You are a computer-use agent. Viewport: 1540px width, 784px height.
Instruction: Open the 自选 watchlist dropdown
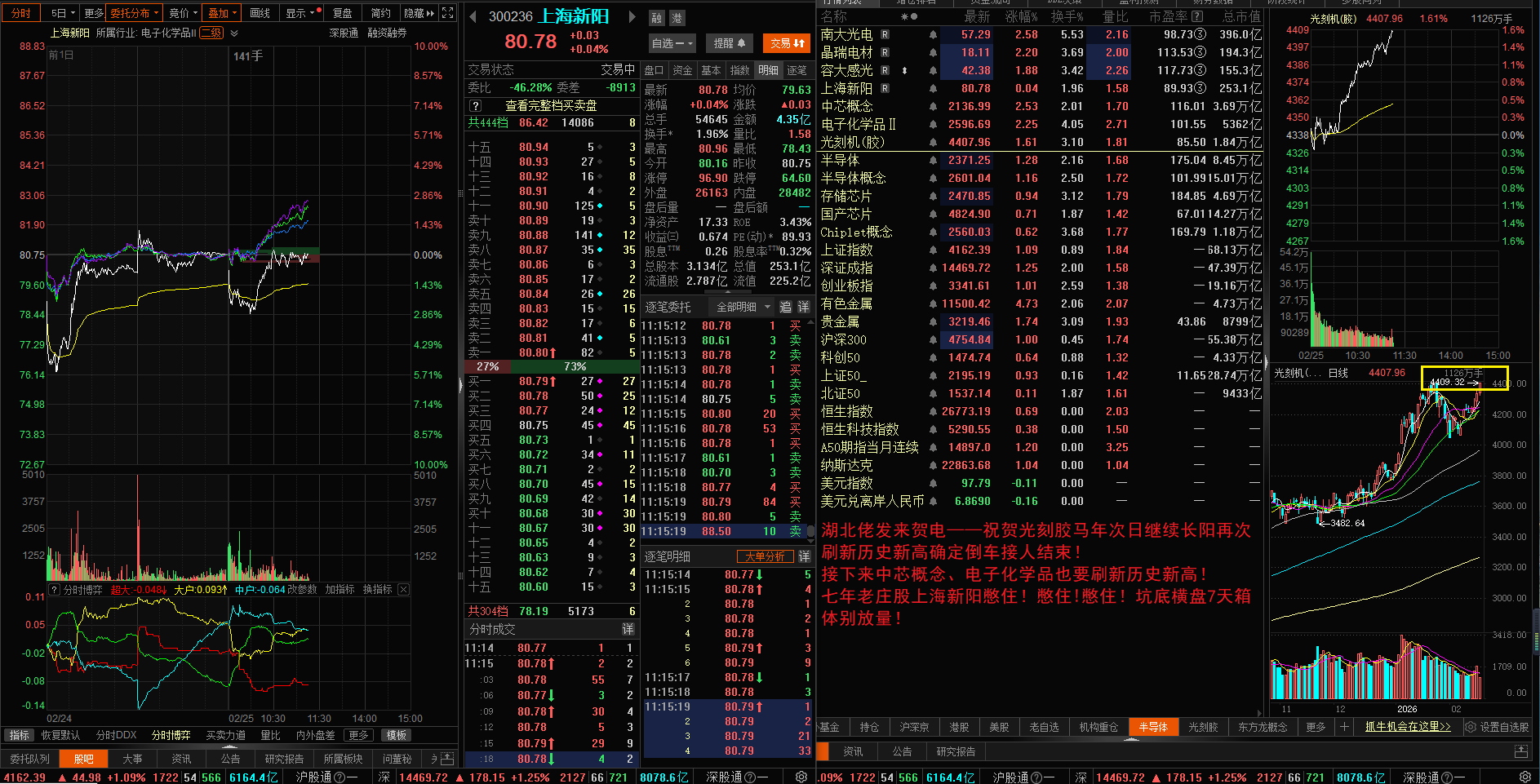pos(672,43)
